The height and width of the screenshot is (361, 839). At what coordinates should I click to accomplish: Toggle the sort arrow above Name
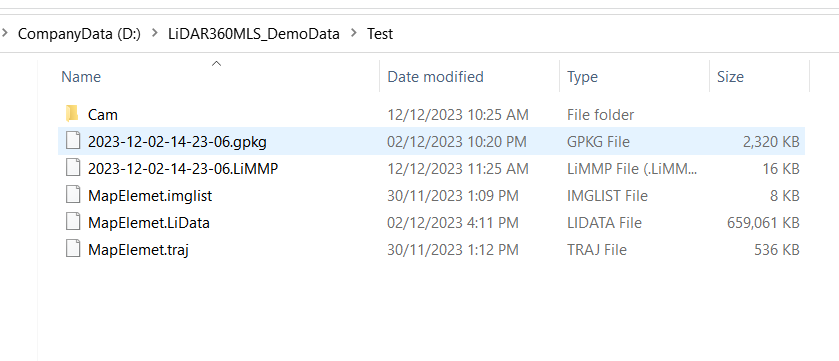(x=216, y=64)
